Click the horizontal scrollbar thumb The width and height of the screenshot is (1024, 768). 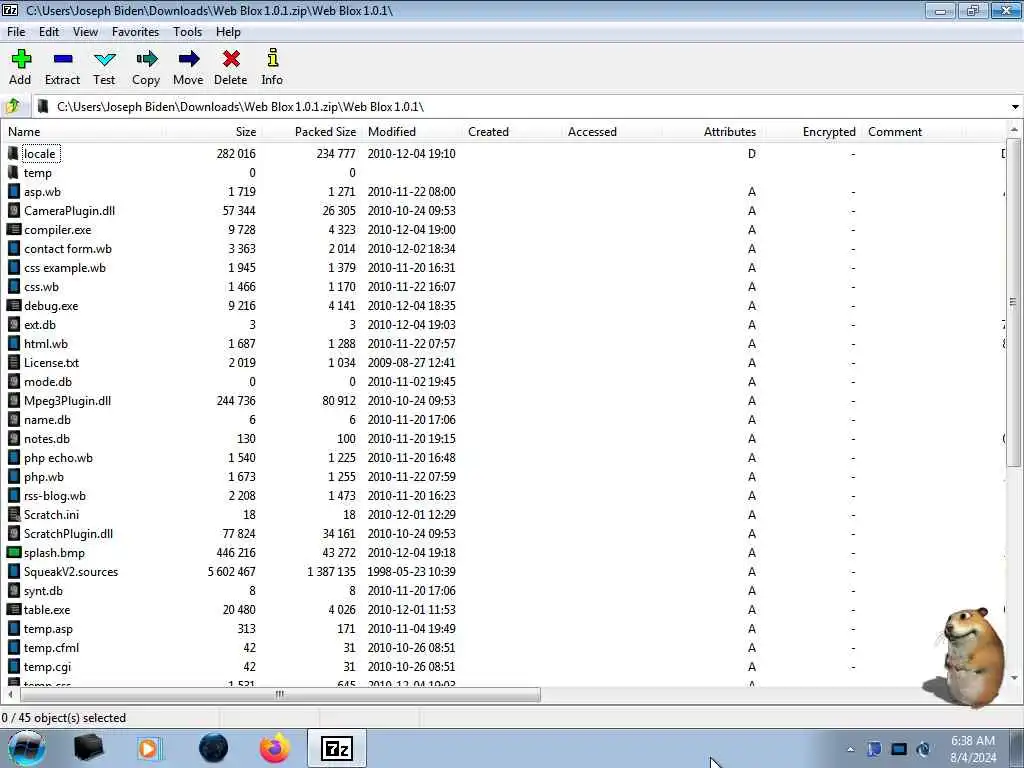(x=280, y=694)
